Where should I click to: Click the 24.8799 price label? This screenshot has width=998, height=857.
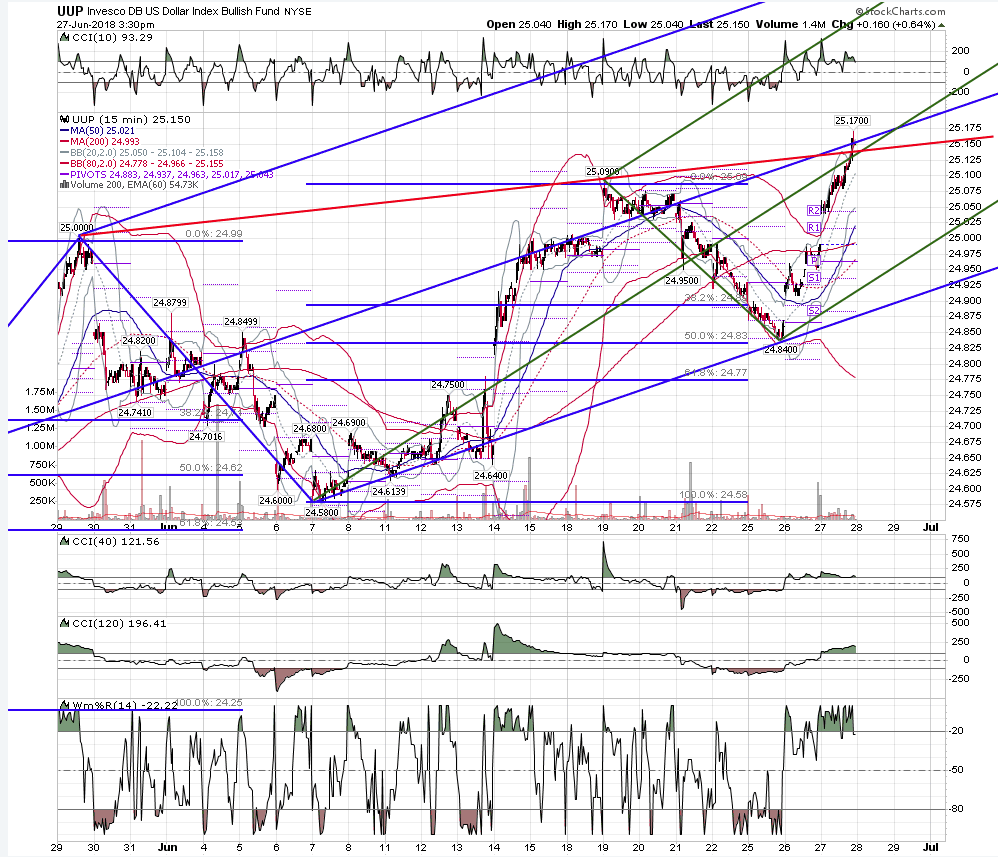[170, 302]
